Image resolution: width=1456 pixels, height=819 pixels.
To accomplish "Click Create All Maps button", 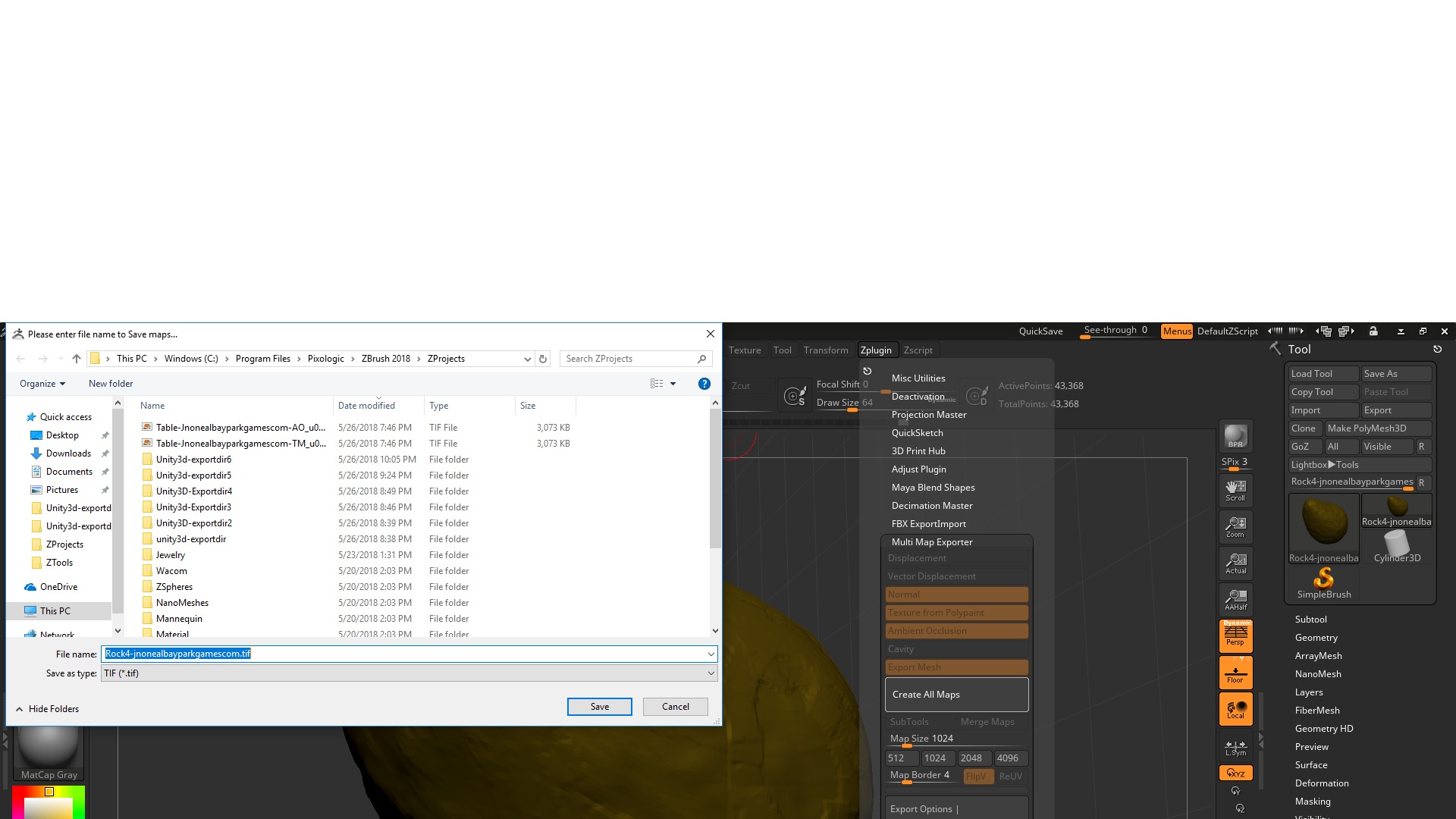I will (x=956, y=695).
